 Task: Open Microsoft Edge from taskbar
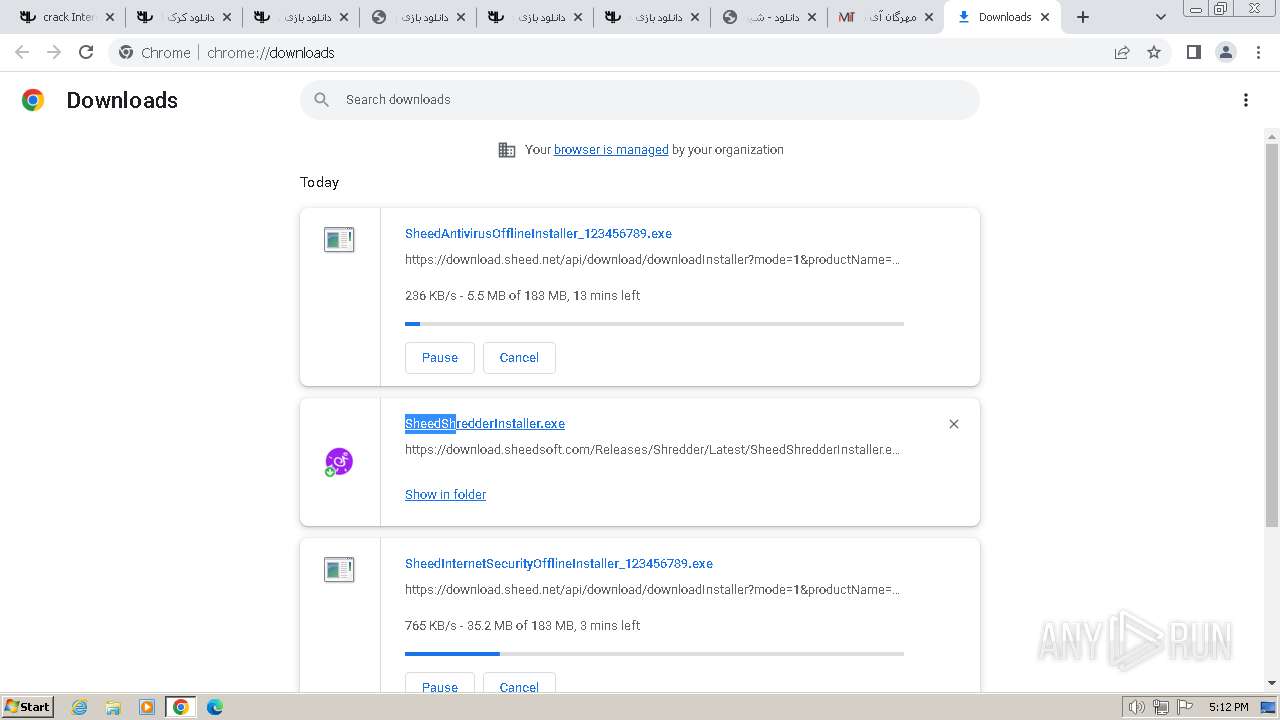pos(215,707)
